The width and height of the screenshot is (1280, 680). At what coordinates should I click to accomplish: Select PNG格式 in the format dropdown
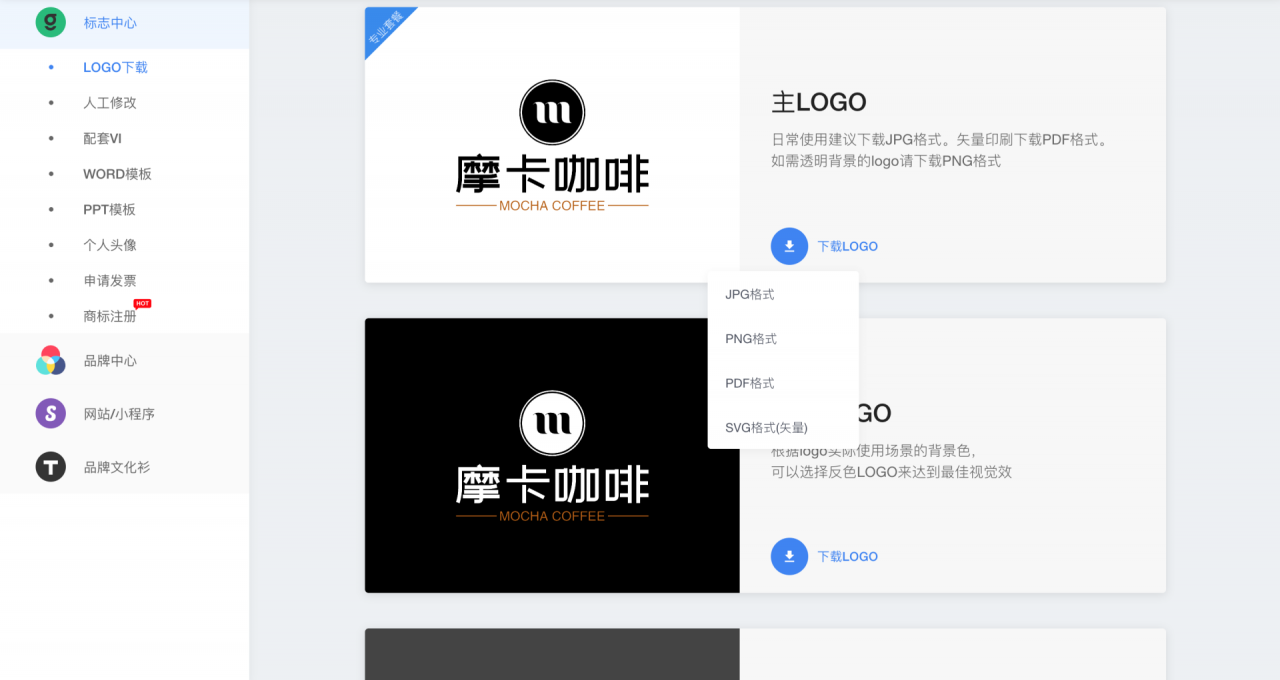750,338
